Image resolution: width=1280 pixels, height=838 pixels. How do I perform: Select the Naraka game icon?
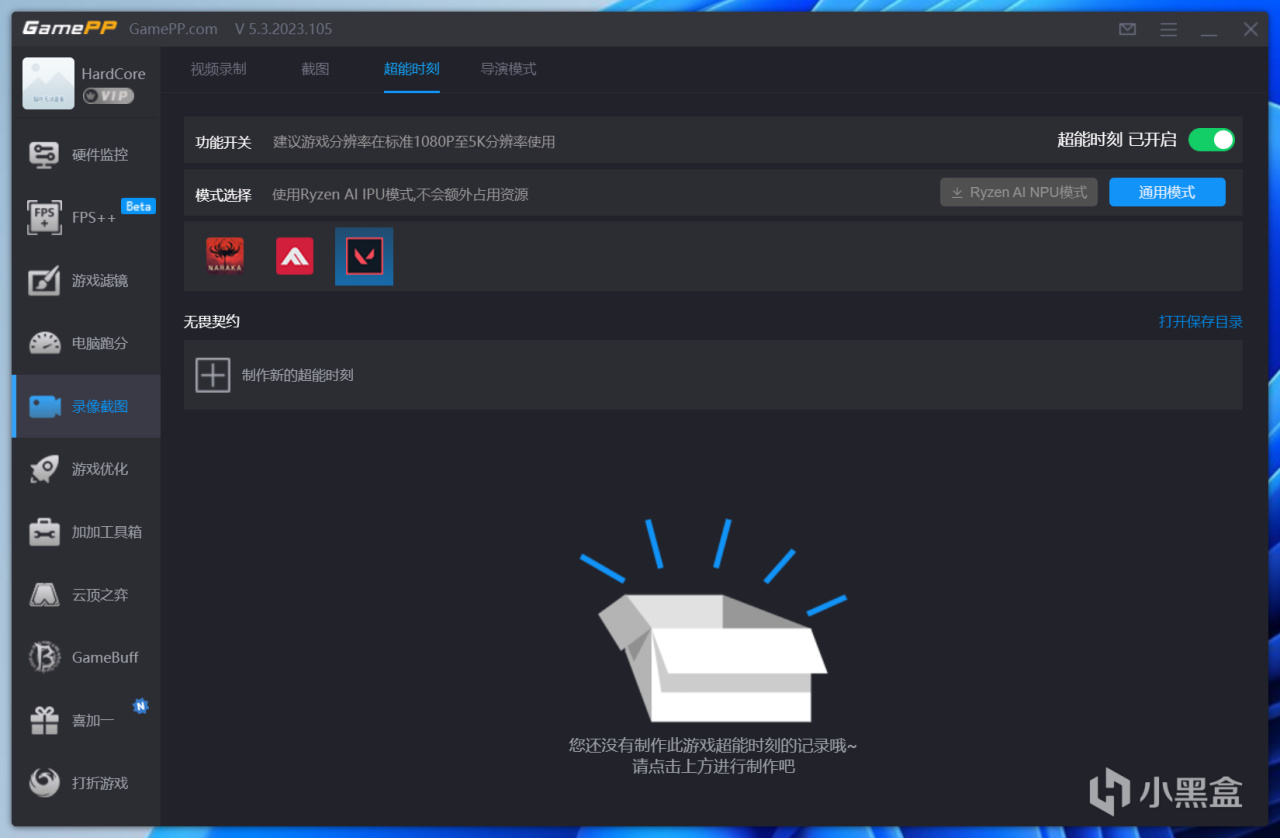(225, 256)
